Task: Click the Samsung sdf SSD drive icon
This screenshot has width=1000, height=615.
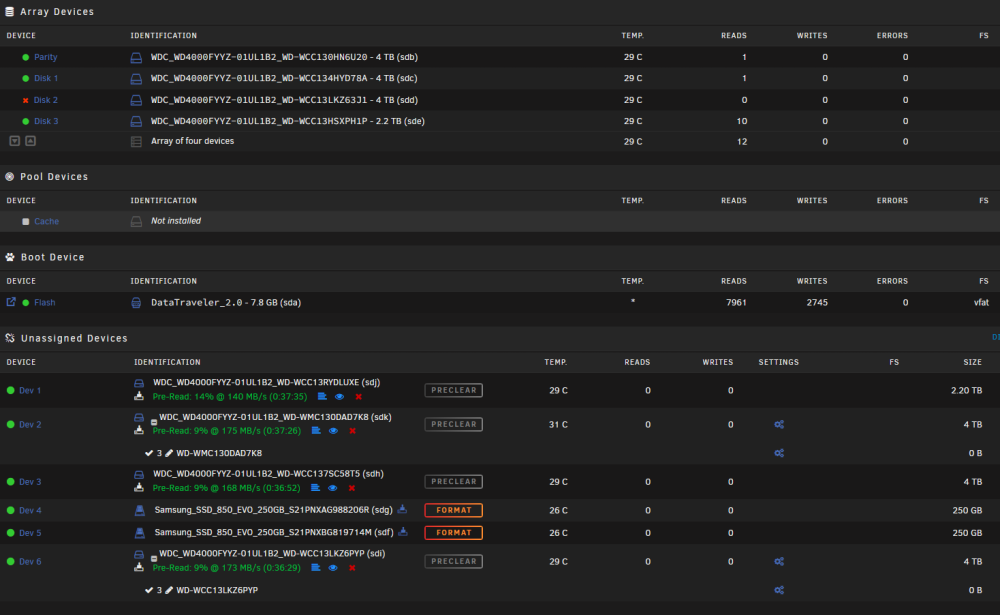Action: 140,533
